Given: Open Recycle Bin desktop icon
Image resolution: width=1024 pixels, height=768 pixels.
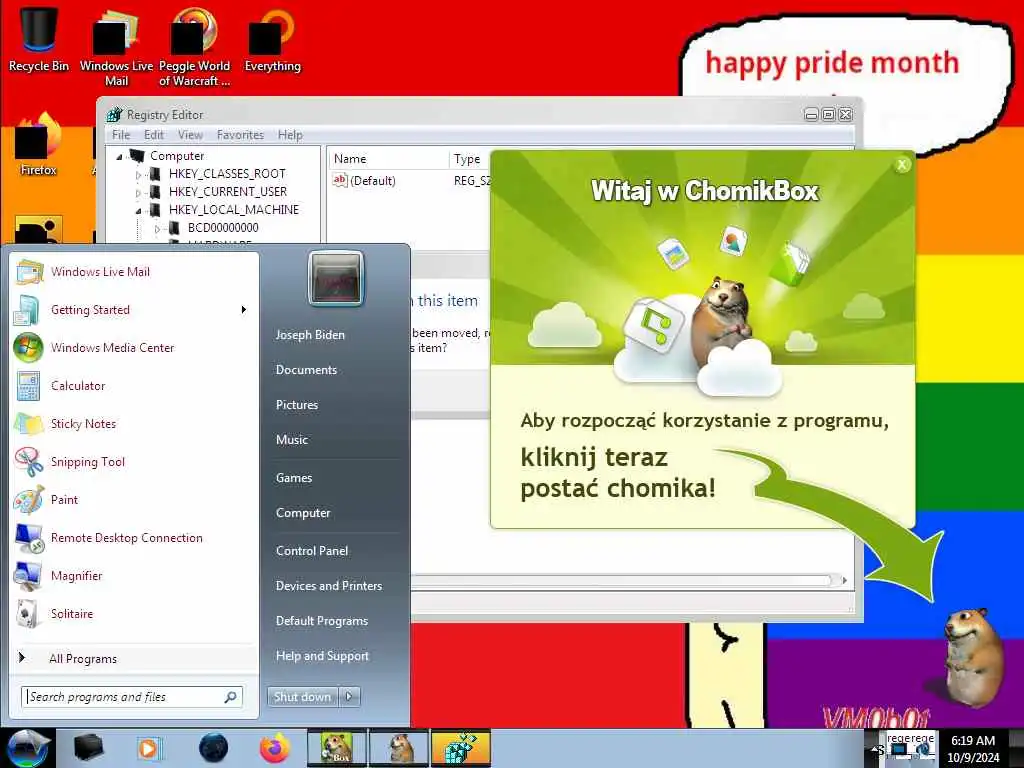Looking at the screenshot, I should (x=39, y=39).
